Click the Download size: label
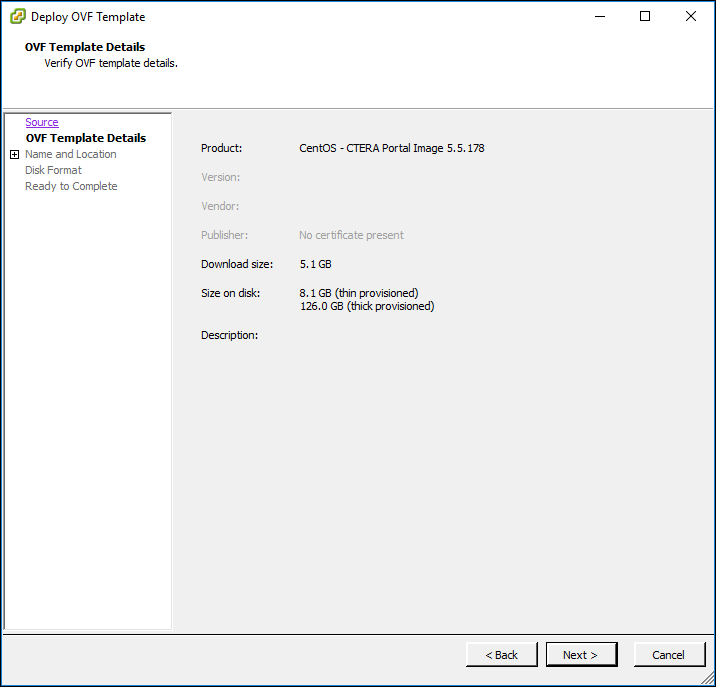The height and width of the screenshot is (687, 716). pyautogui.click(x=237, y=264)
